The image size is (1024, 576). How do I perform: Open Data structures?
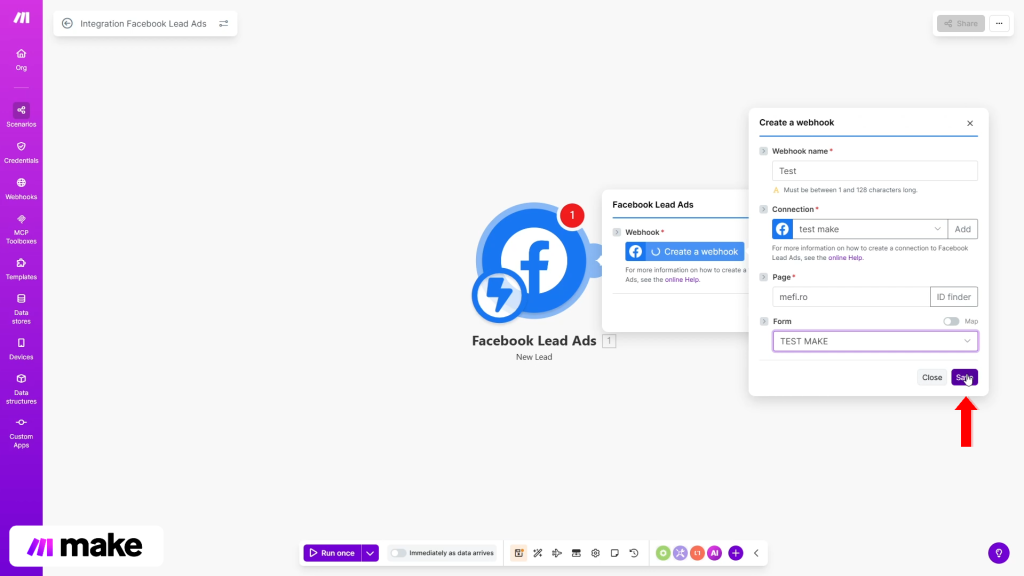click(21, 389)
